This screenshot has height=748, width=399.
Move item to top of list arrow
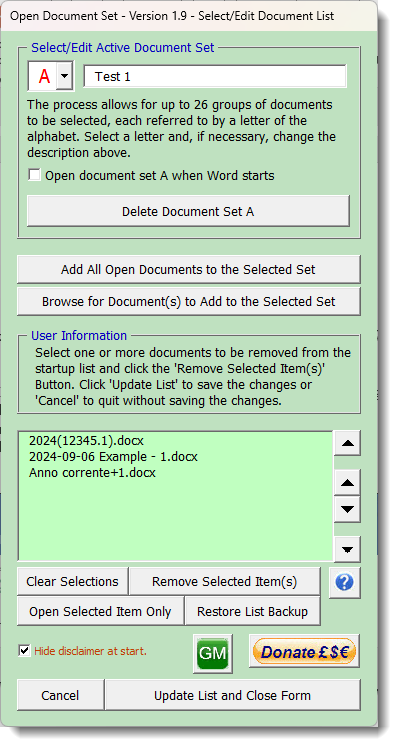tap(347, 443)
